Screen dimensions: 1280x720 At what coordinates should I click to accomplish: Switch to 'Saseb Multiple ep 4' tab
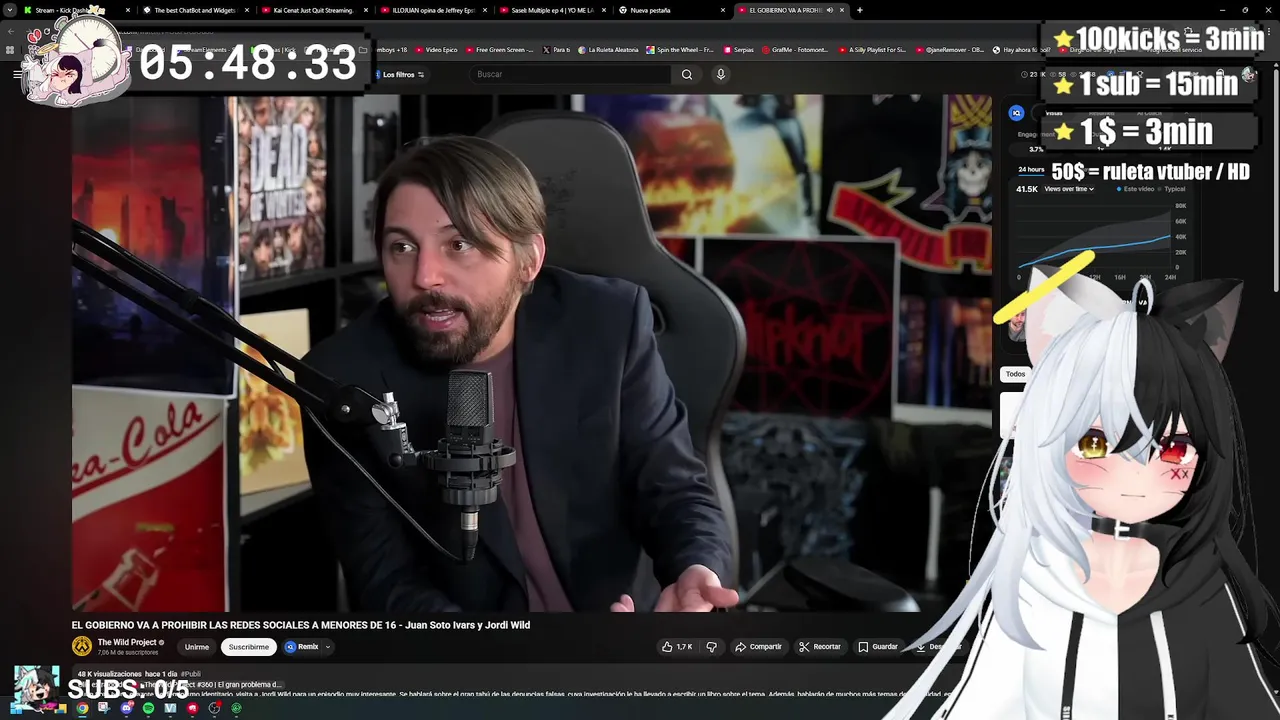coord(551,10)
